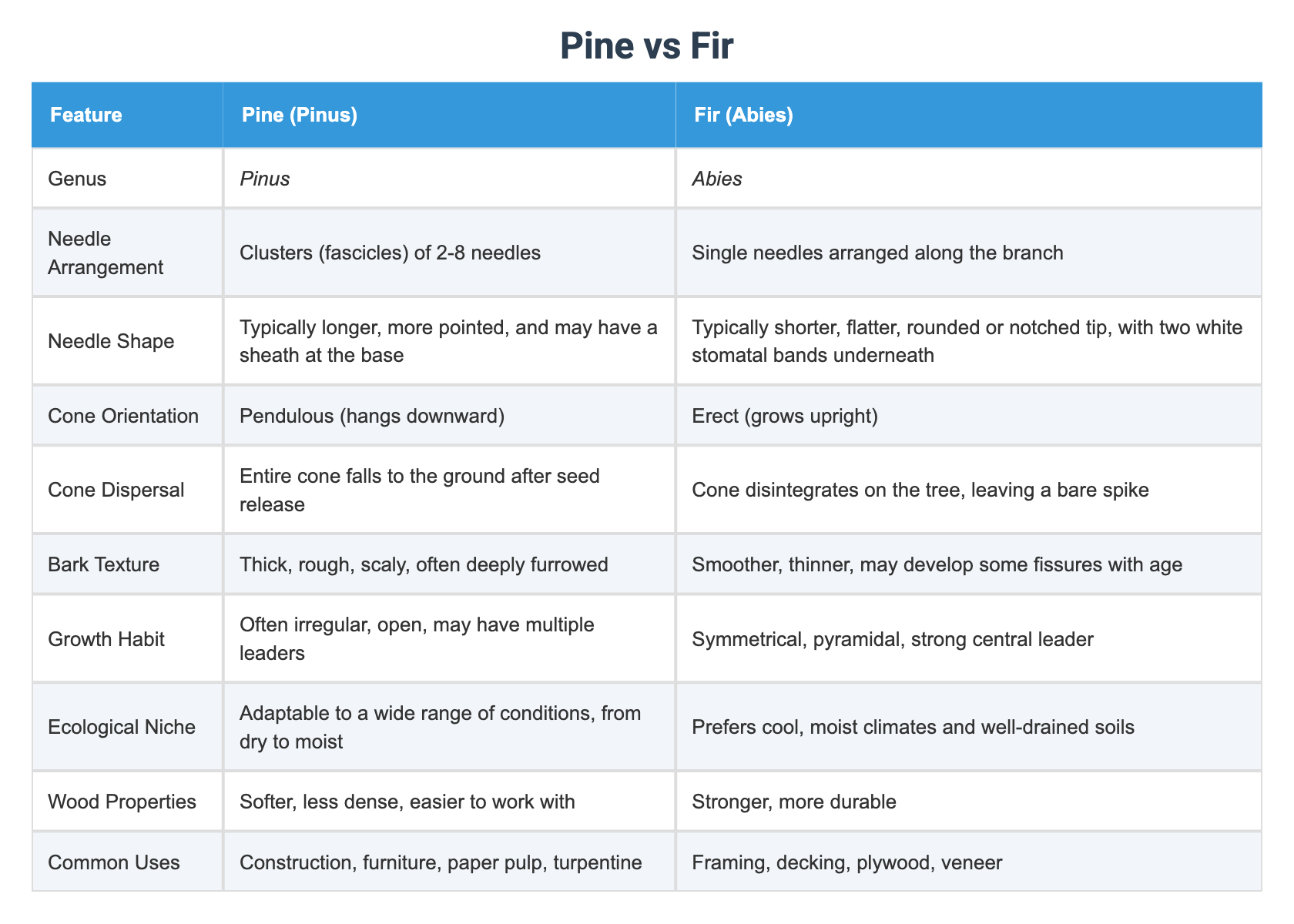
Task: Select the "Stronger, more durable" cell
Action: click(794, 802)
